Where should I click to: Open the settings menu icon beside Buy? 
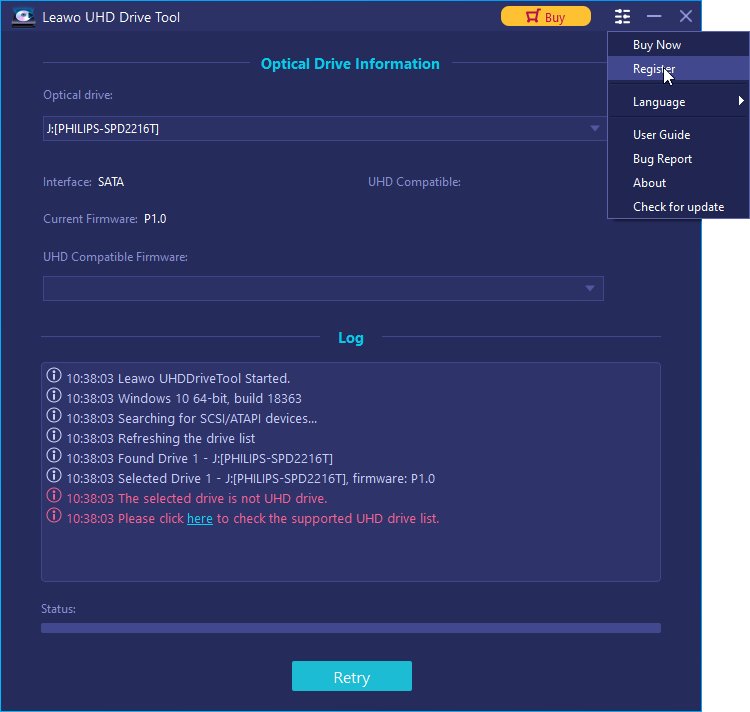click(x=623, y=16)
